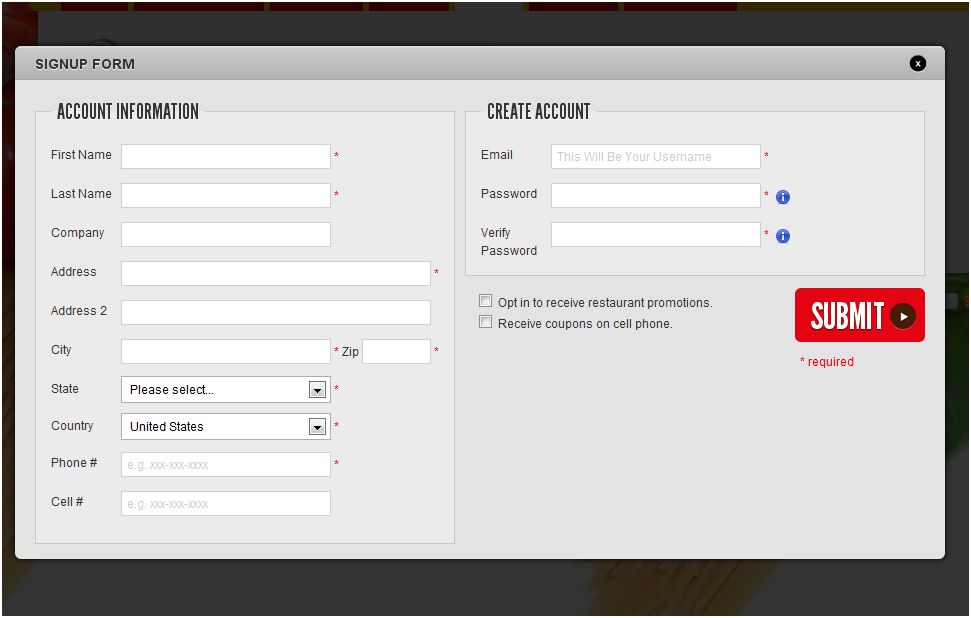Select the Verify Password field

656,235
